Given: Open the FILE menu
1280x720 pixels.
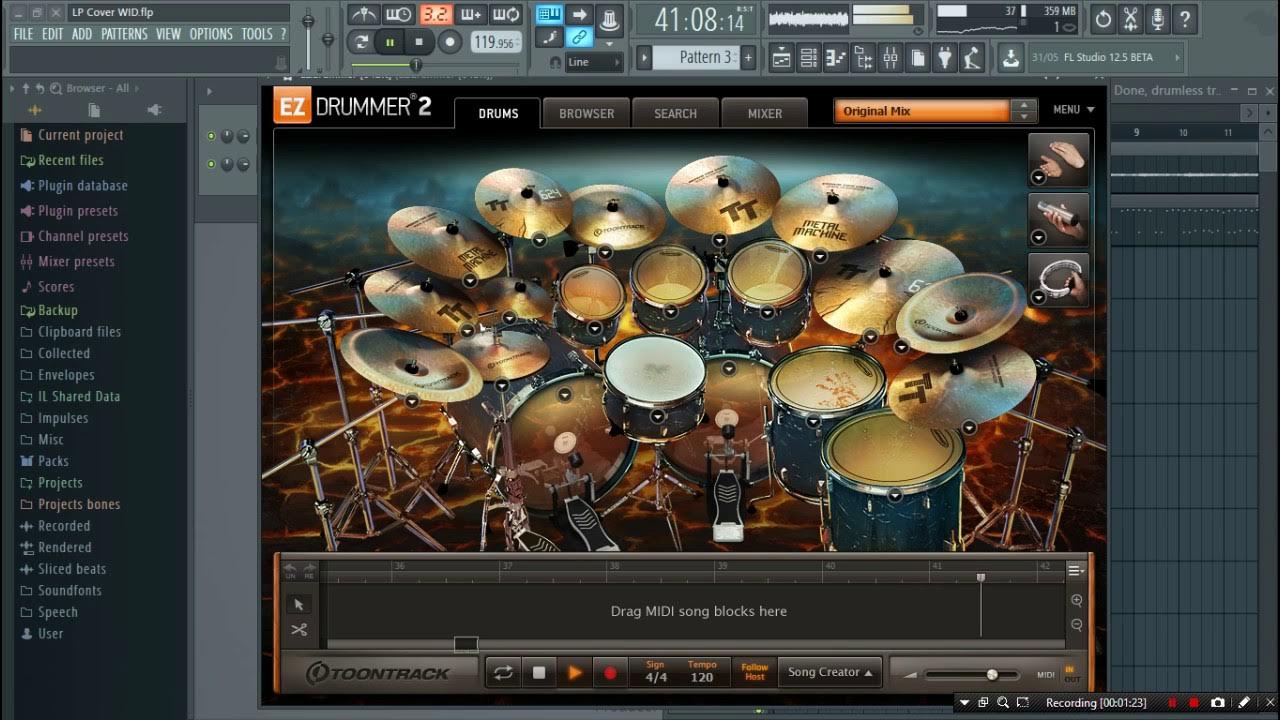Looking at the screenshot, I should pyautogui.click(x=23, y=34).
